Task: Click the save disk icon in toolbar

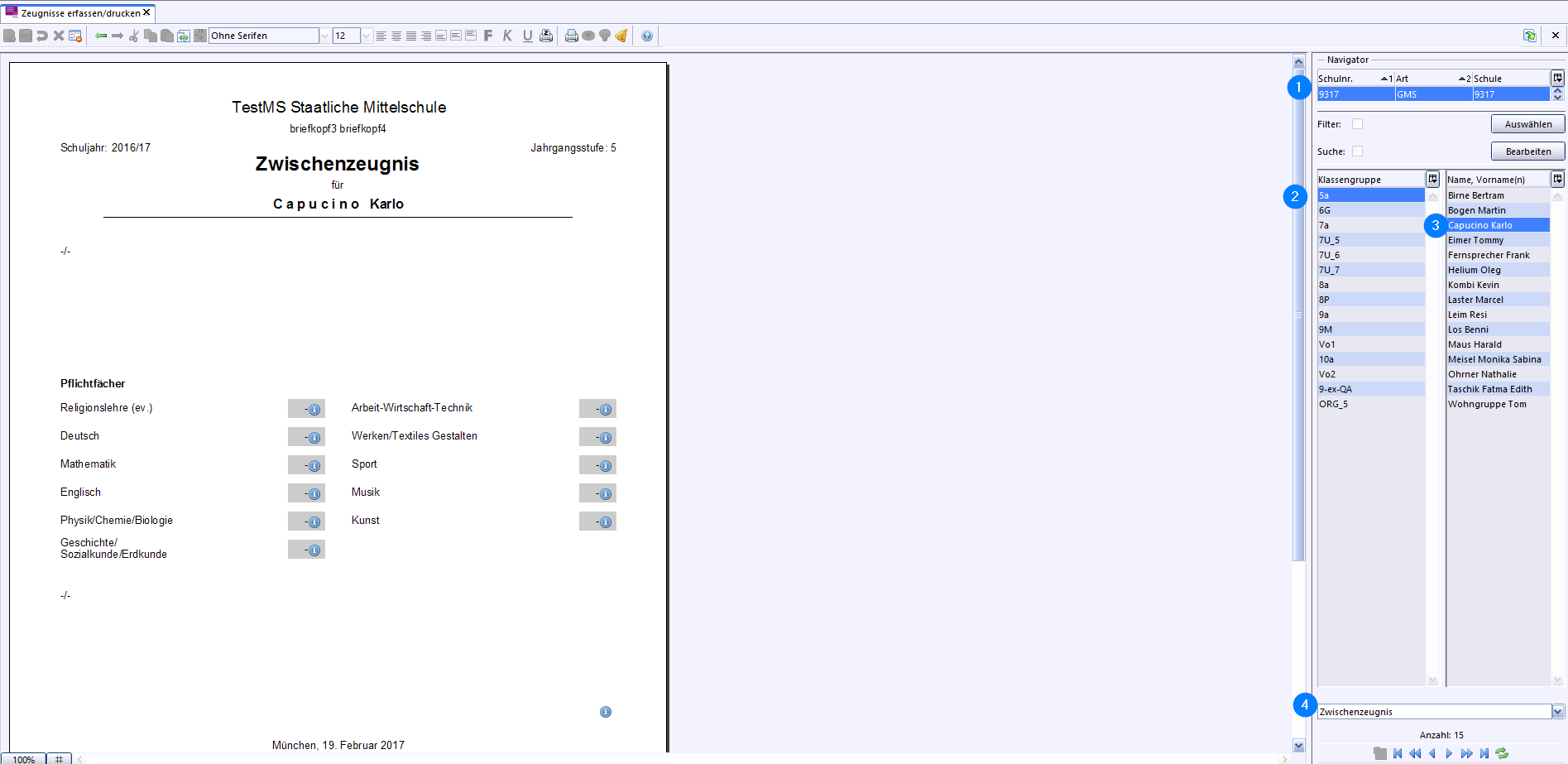Action: click(x=26, y=36)
